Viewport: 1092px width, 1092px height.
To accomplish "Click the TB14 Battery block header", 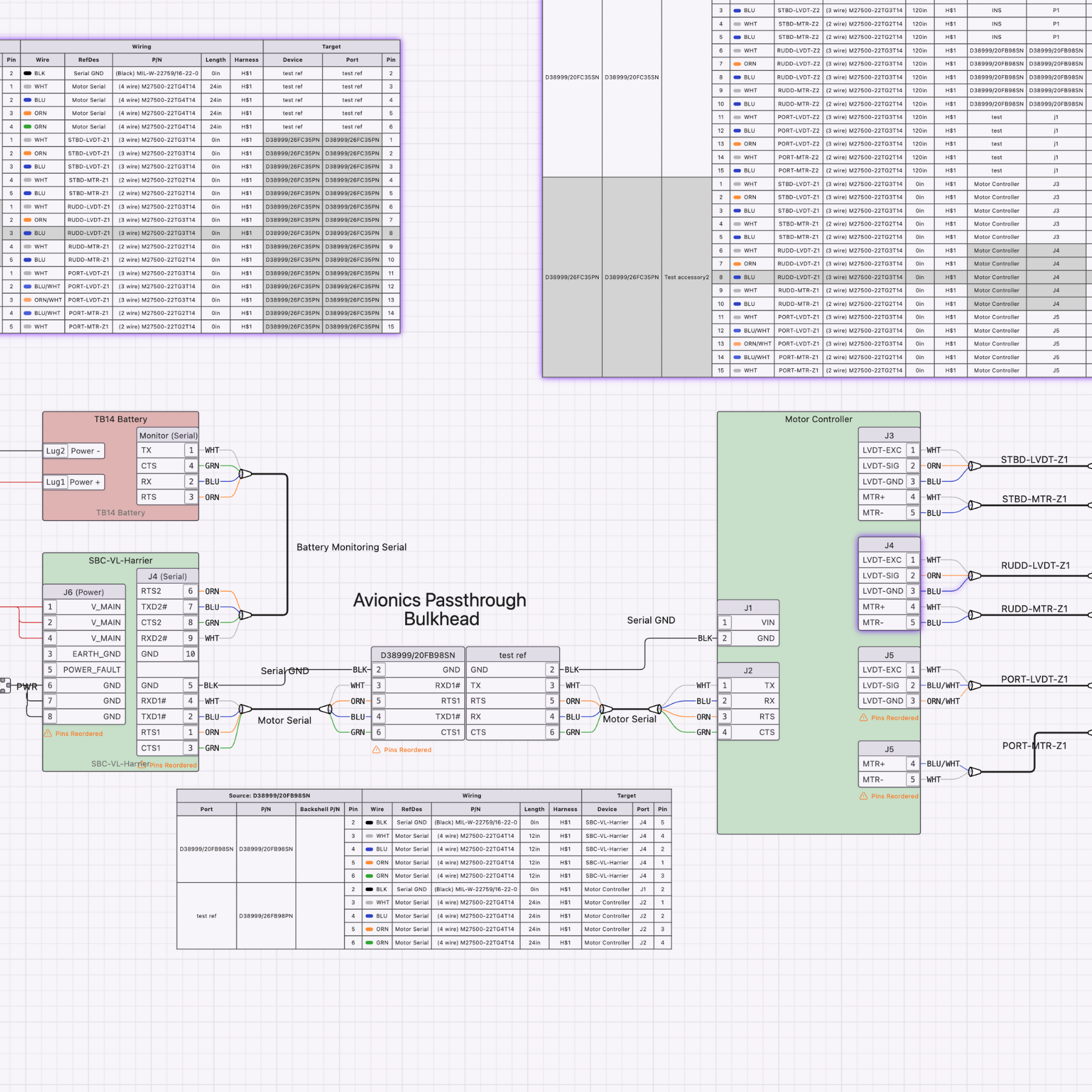I will [x=120, y=419].
